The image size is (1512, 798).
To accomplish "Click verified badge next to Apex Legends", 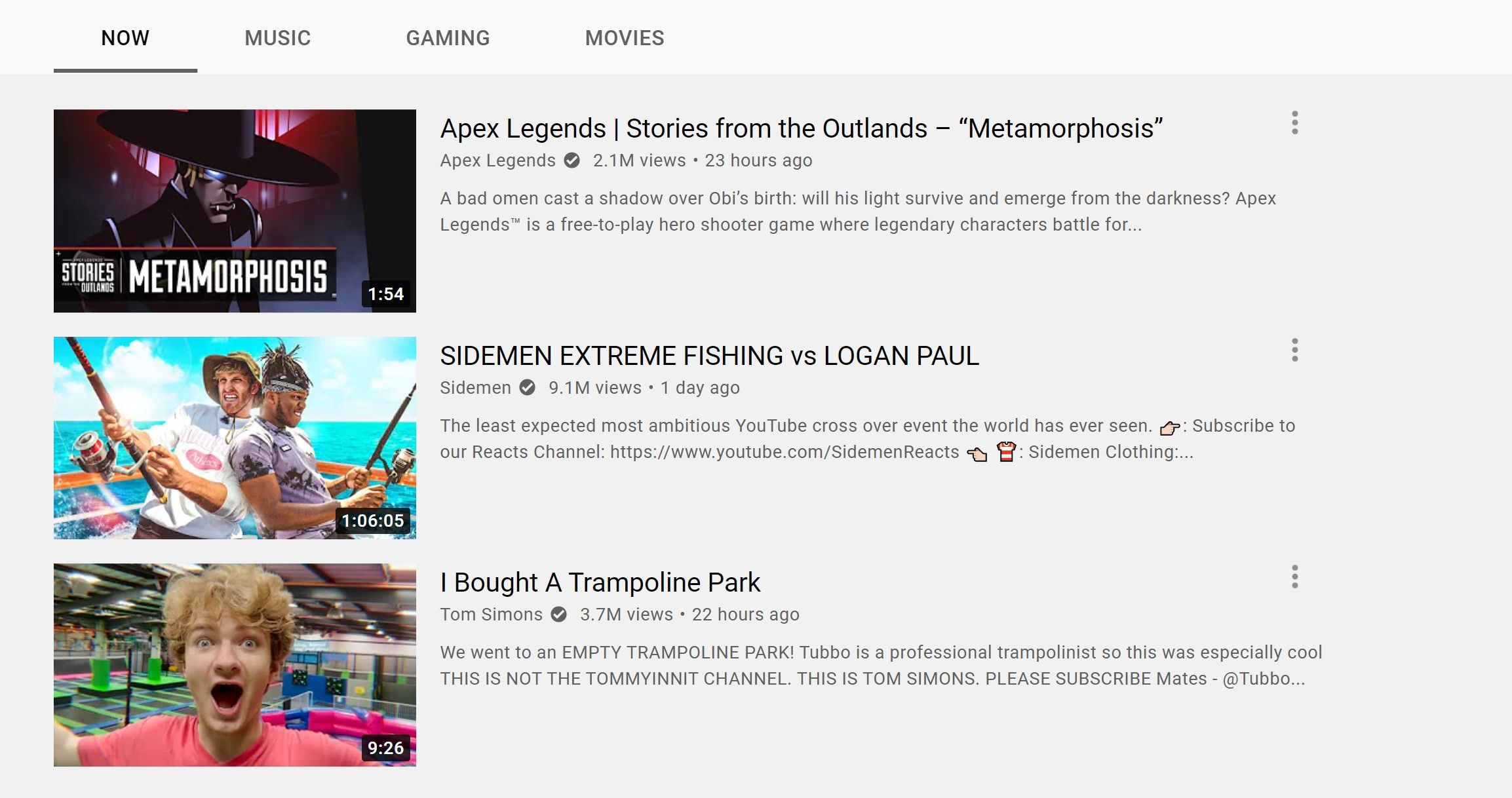I will [x=572, y=161].
